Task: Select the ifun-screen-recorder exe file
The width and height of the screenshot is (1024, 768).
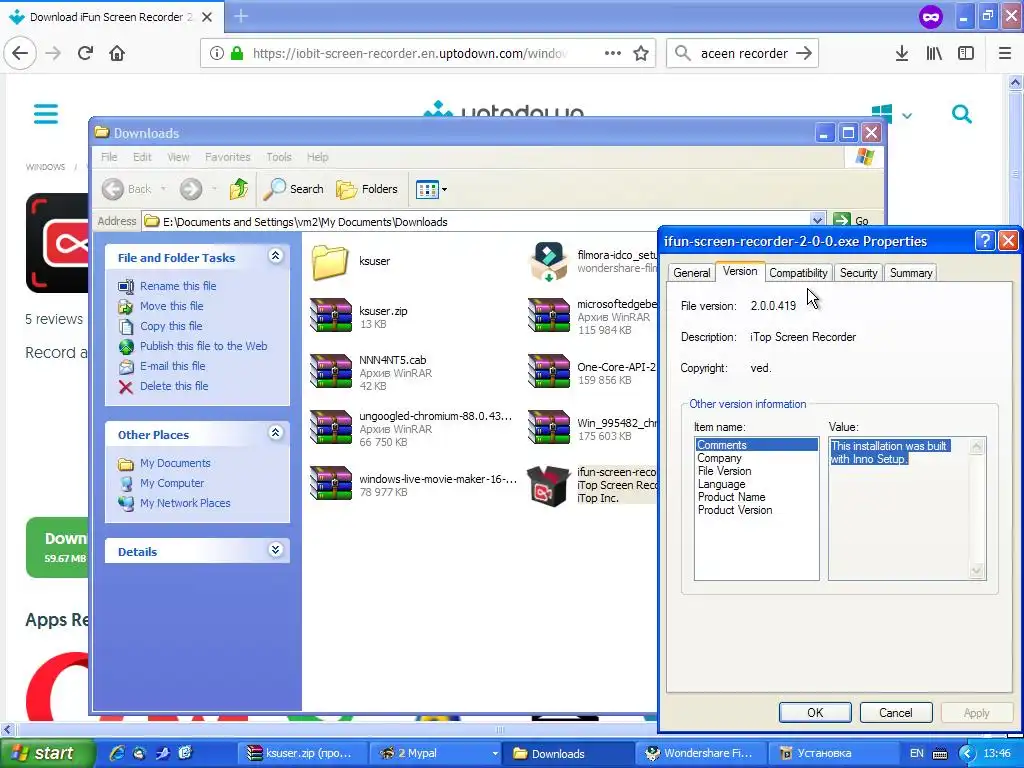Action: click(592, 485)
